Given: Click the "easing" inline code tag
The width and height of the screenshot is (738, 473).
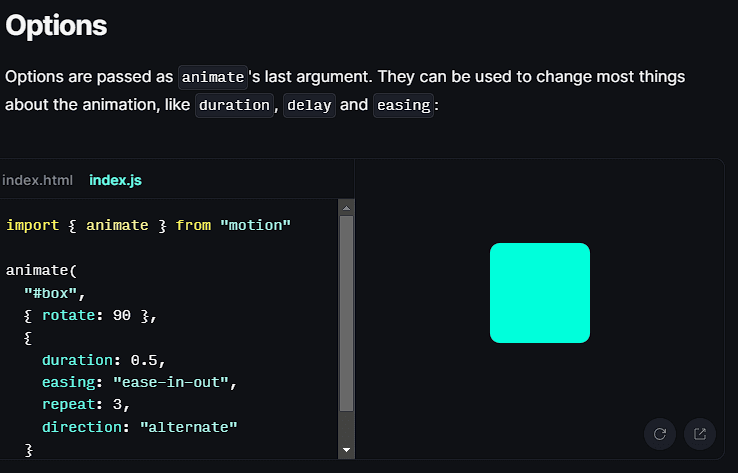Looking at the screenshot, I should pyautogui.click(x=403, y=105).
